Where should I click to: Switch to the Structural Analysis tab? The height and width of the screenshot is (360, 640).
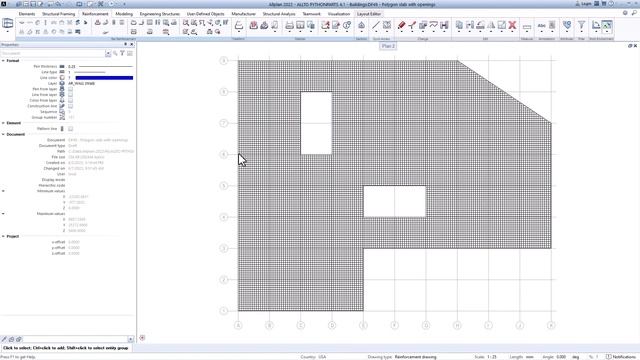(279, 14)
